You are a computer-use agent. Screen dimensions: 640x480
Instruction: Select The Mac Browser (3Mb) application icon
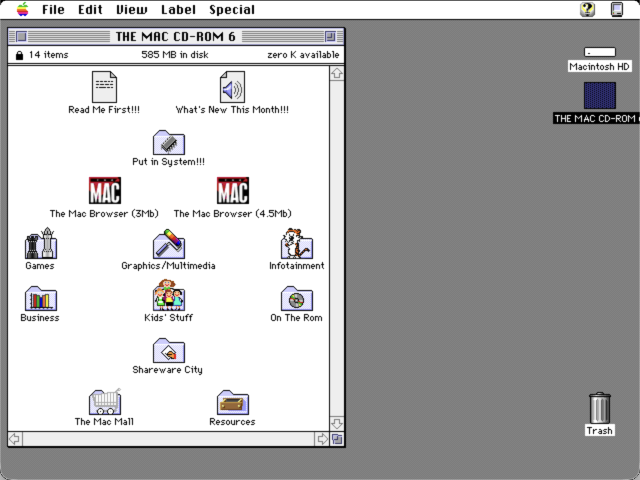pos(105,190)
